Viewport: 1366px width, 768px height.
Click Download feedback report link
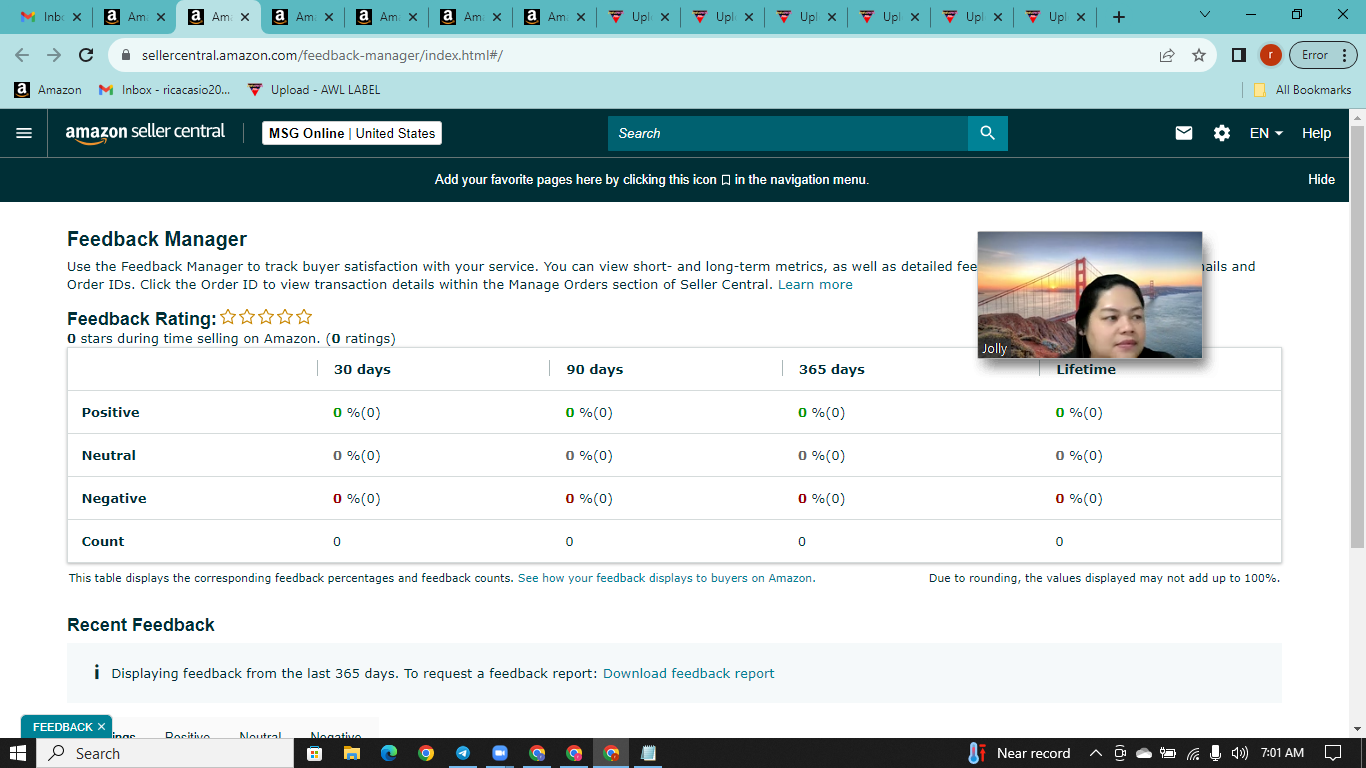tap(688, 673)
